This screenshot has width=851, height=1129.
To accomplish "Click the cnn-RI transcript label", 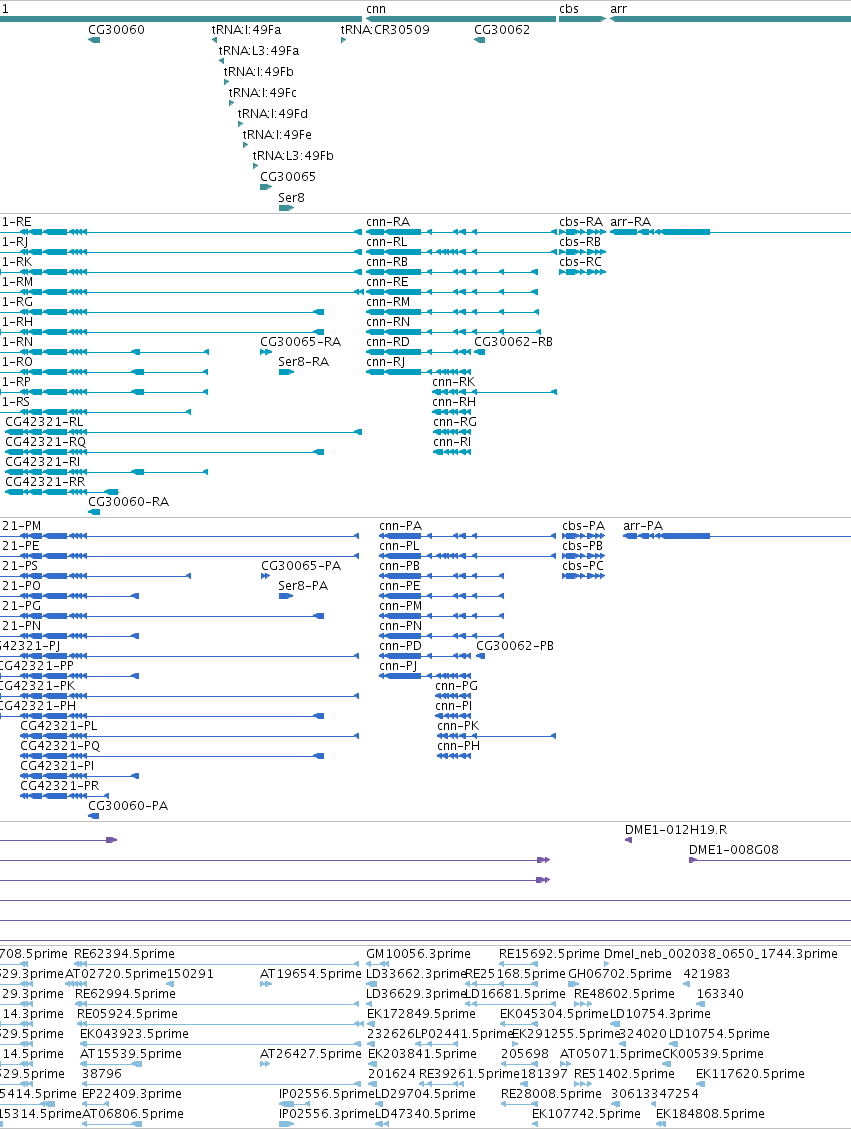I will coord(452,442).
